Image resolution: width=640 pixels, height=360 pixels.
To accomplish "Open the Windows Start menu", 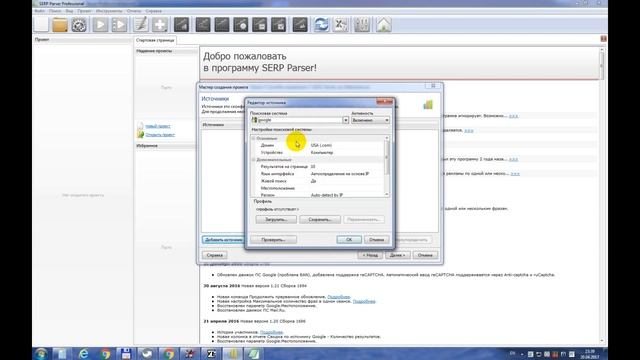I will coord(41,353).
